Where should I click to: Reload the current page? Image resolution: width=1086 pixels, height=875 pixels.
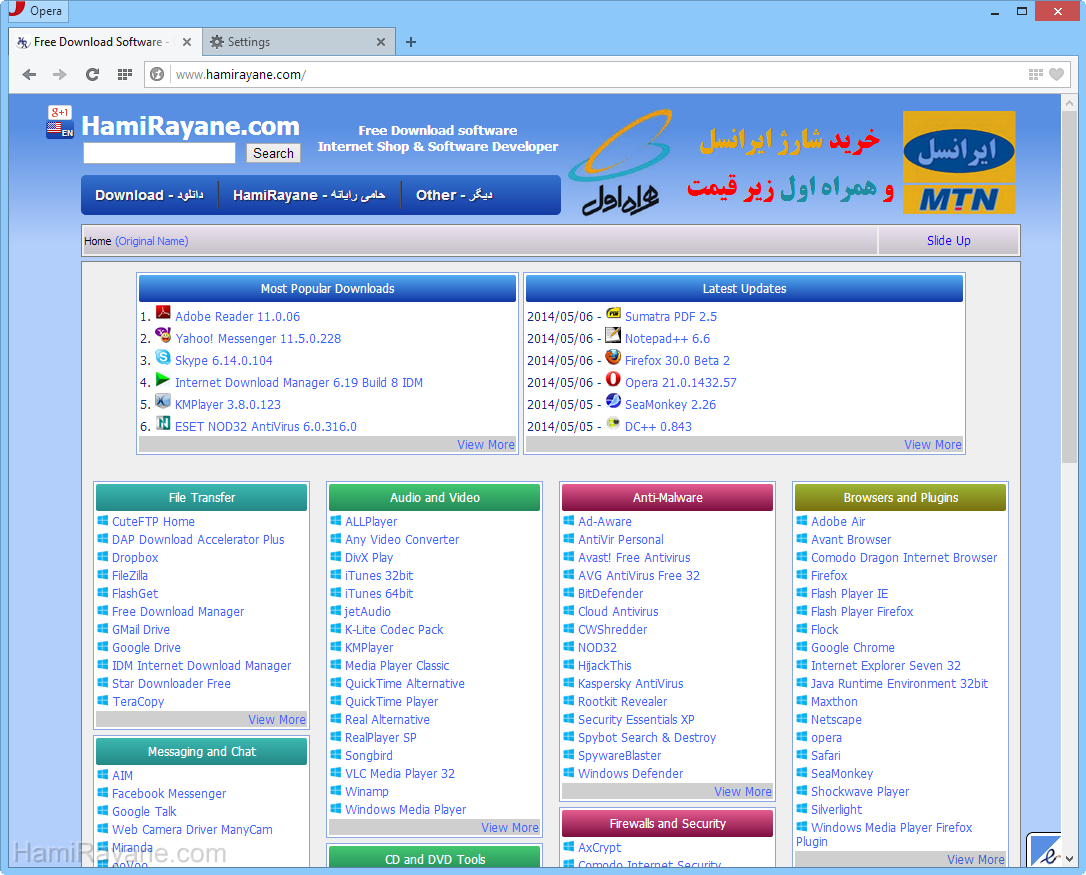pos(92,74)
